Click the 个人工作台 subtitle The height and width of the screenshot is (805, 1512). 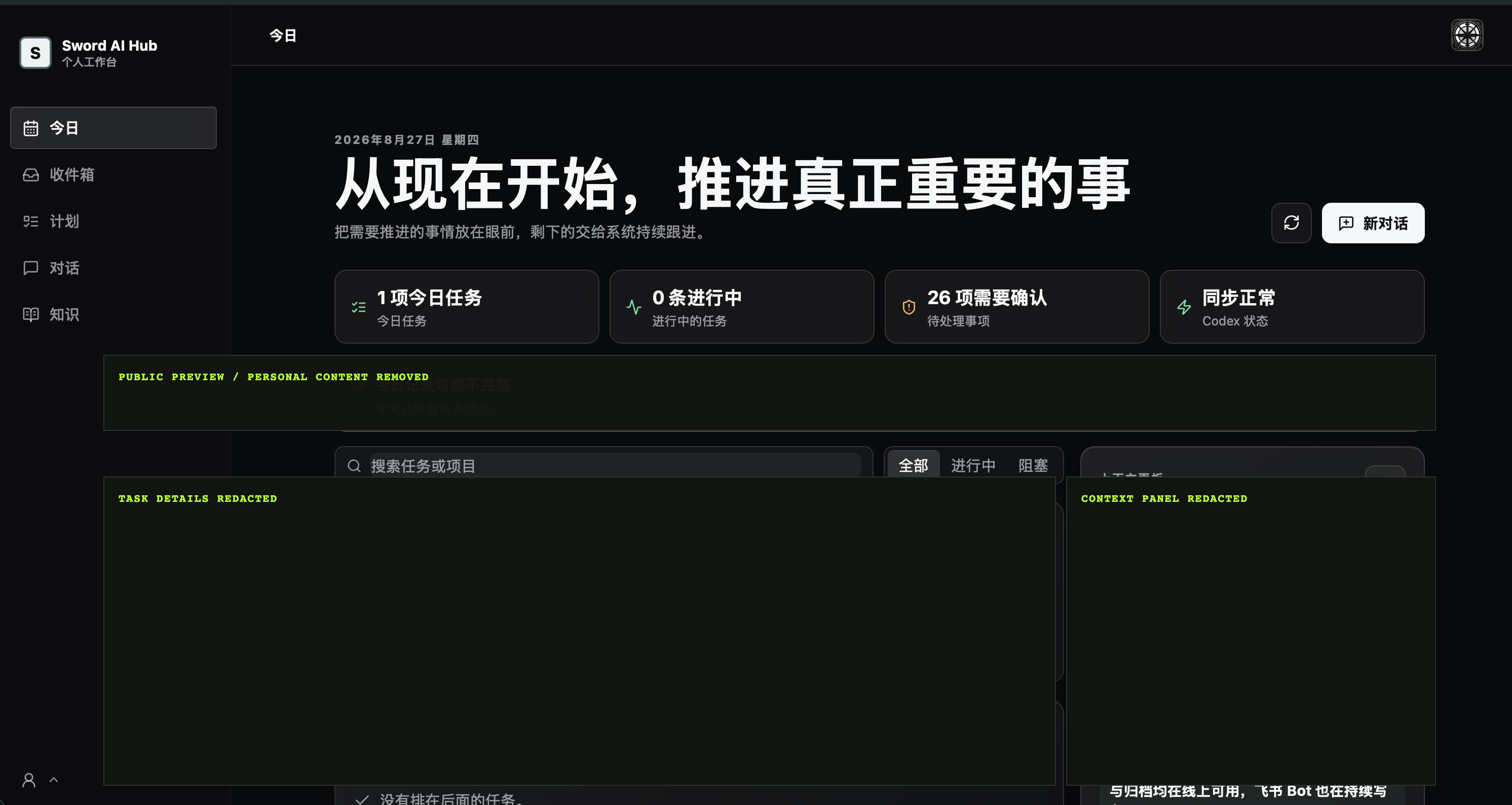(89, 62)
